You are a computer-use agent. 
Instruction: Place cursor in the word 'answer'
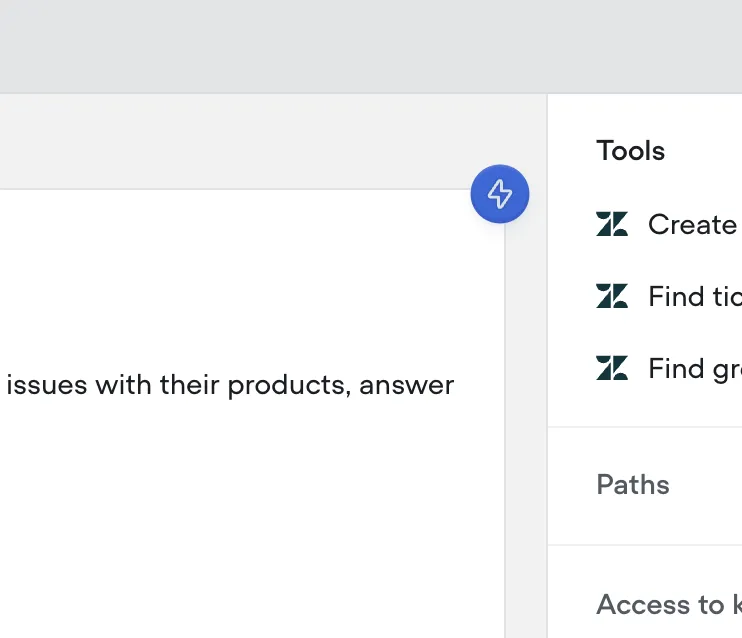pyautogui.click(x=406, y=386)
